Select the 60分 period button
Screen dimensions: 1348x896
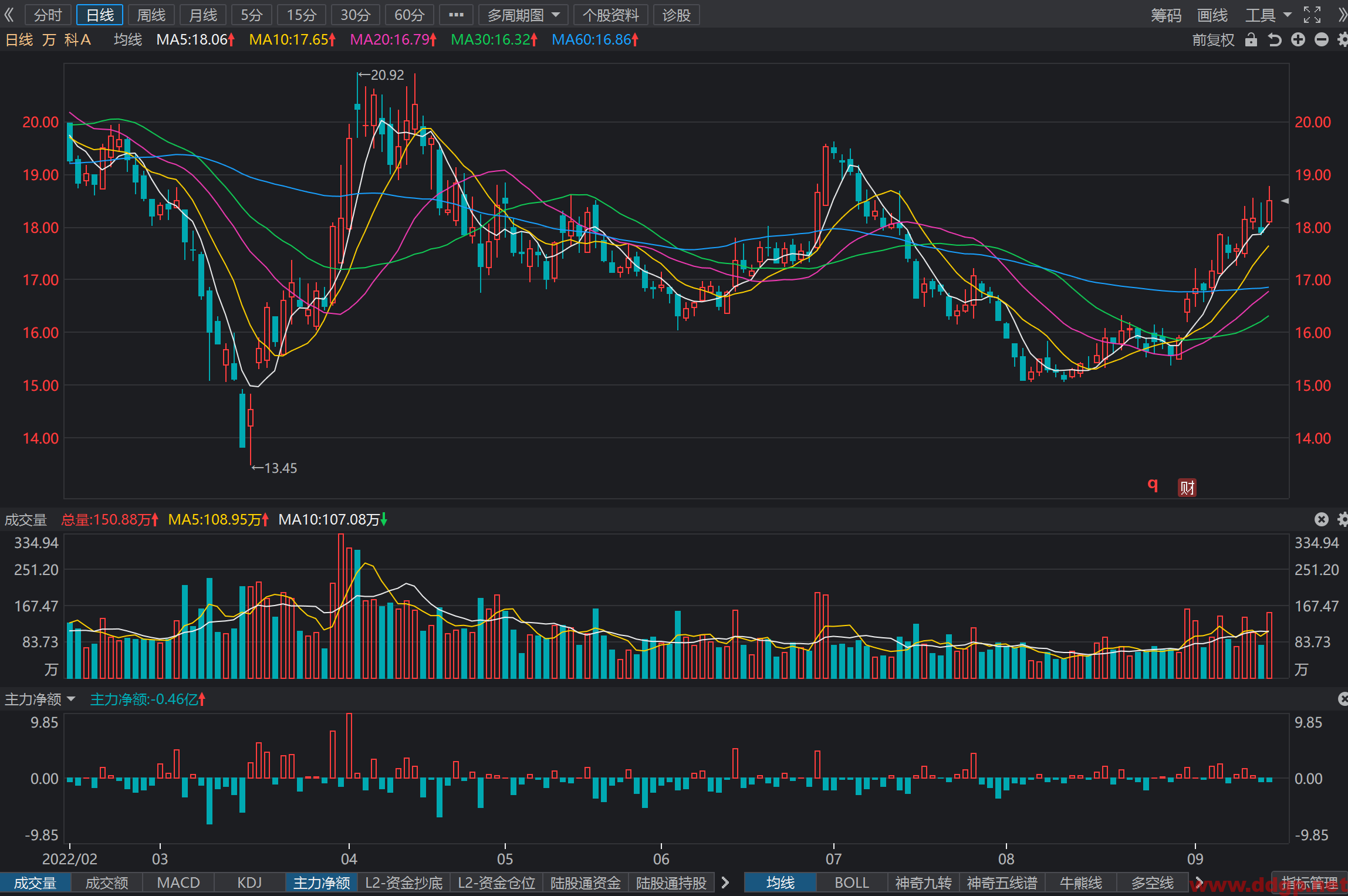coord(409,15)
